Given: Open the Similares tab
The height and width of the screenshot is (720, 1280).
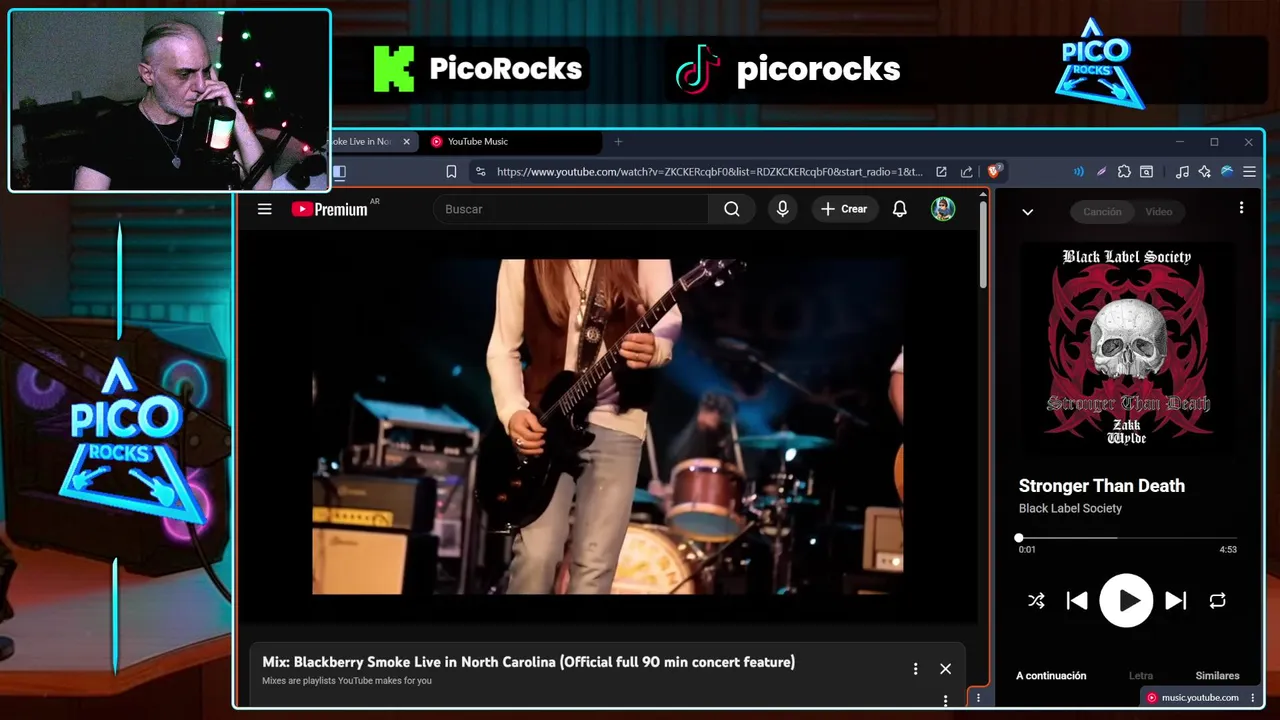Looking at the screenshot, I should (1217, 676).
